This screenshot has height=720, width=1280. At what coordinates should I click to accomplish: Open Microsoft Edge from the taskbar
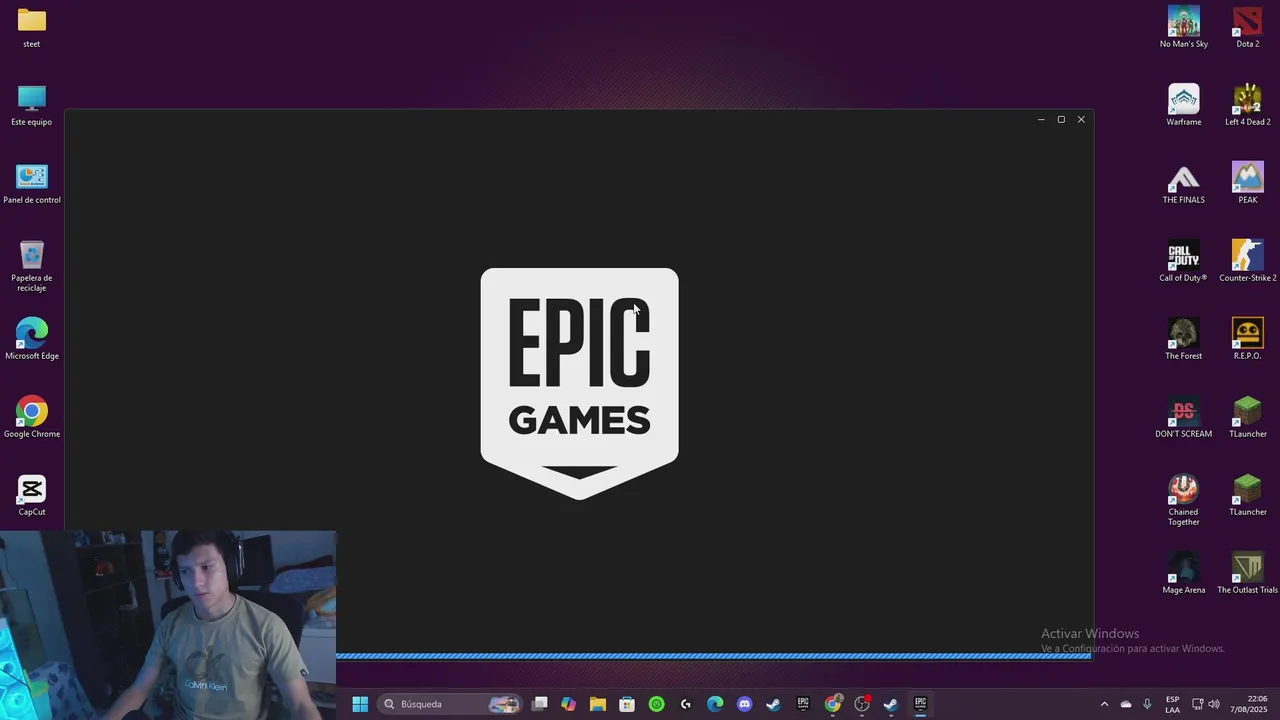(x=715, y=704)
